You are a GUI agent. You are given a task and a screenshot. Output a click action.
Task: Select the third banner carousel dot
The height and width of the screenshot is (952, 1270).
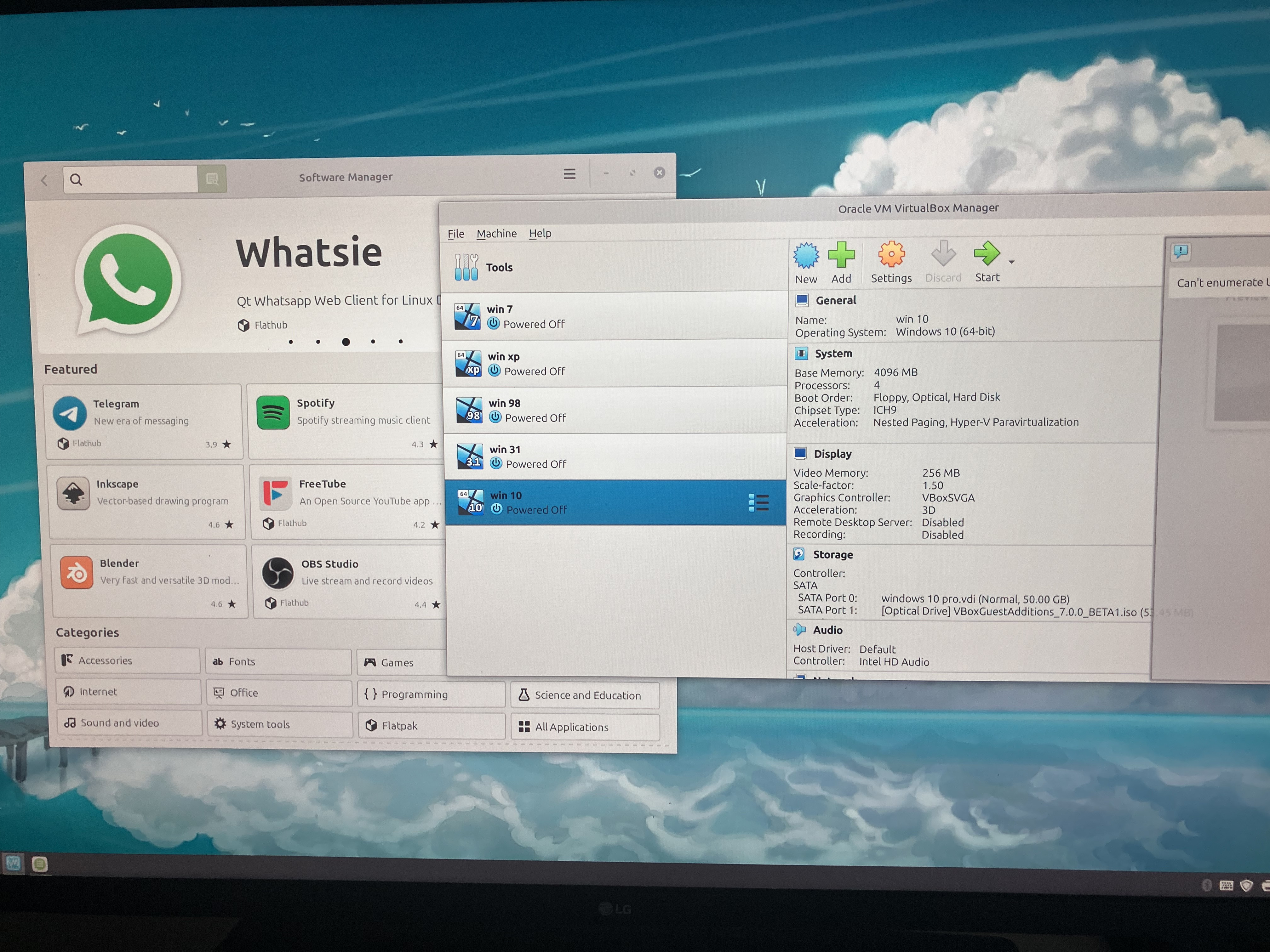point(346,342)
